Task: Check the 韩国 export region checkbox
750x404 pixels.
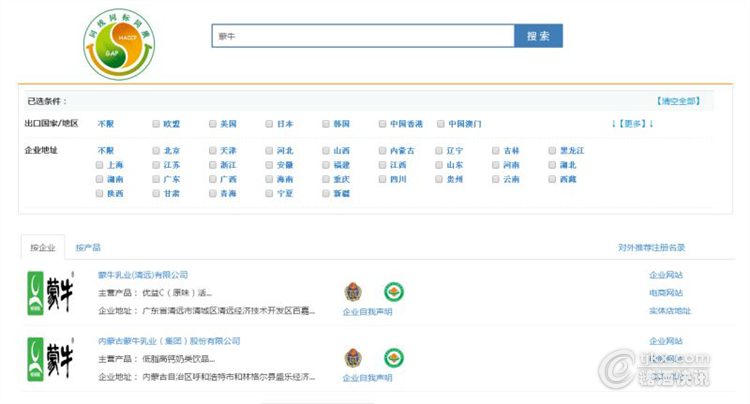Action: tap(326, 124)
